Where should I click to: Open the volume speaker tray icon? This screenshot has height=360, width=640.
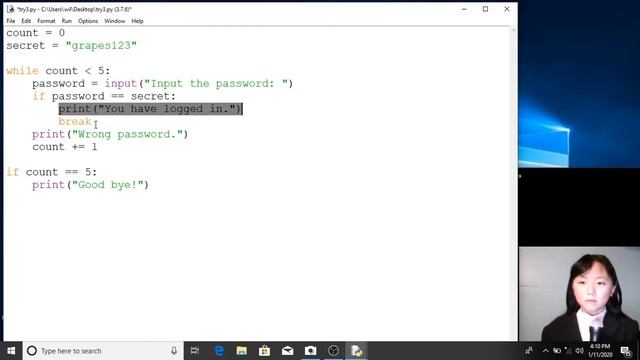click(x=579, y=351)
